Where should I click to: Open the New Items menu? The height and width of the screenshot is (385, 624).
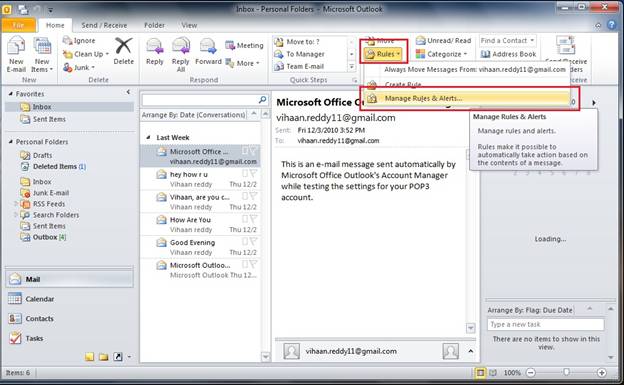click(42, 54)
